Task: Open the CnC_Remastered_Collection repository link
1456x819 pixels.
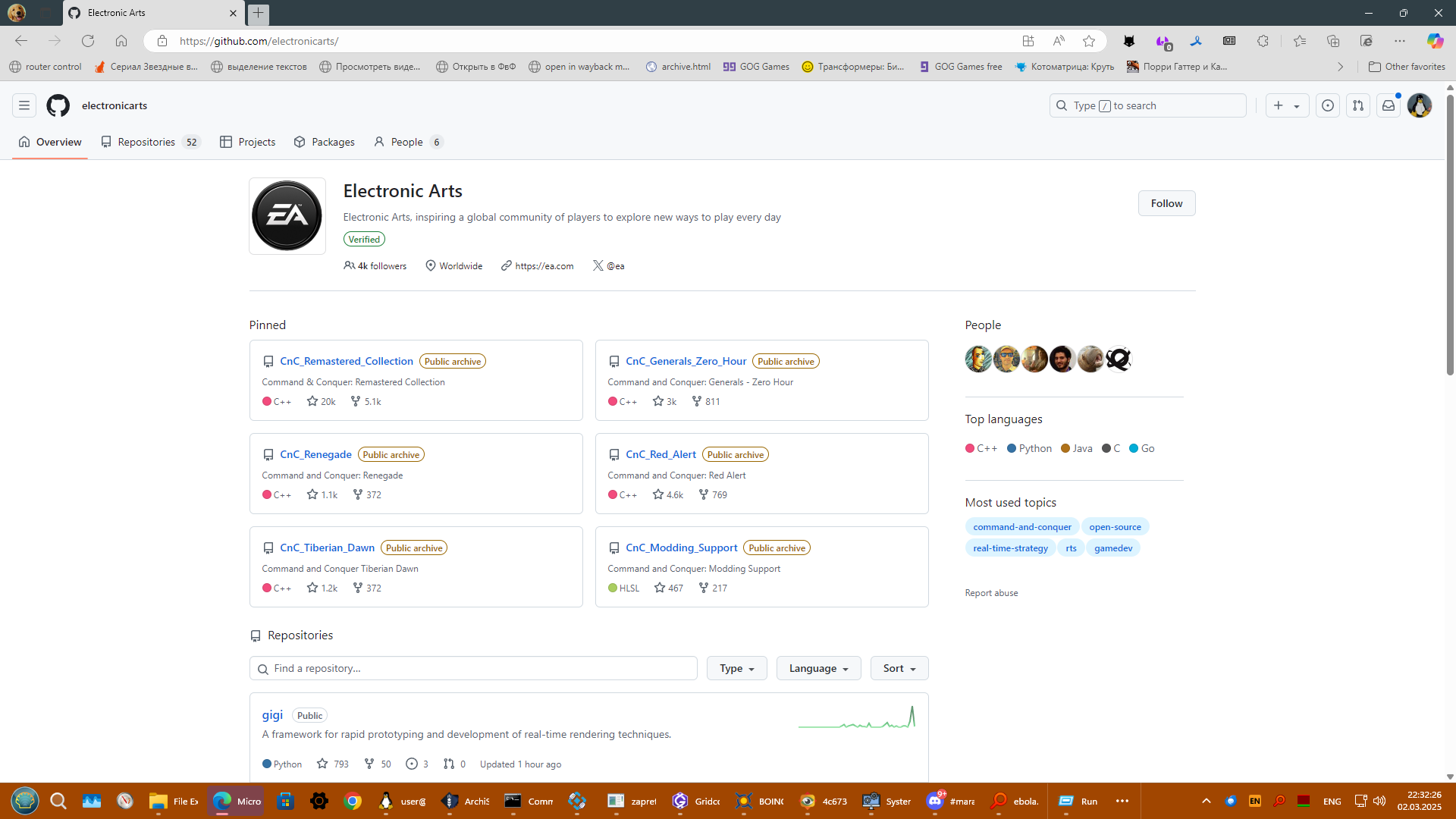Action: click(347, 361)
